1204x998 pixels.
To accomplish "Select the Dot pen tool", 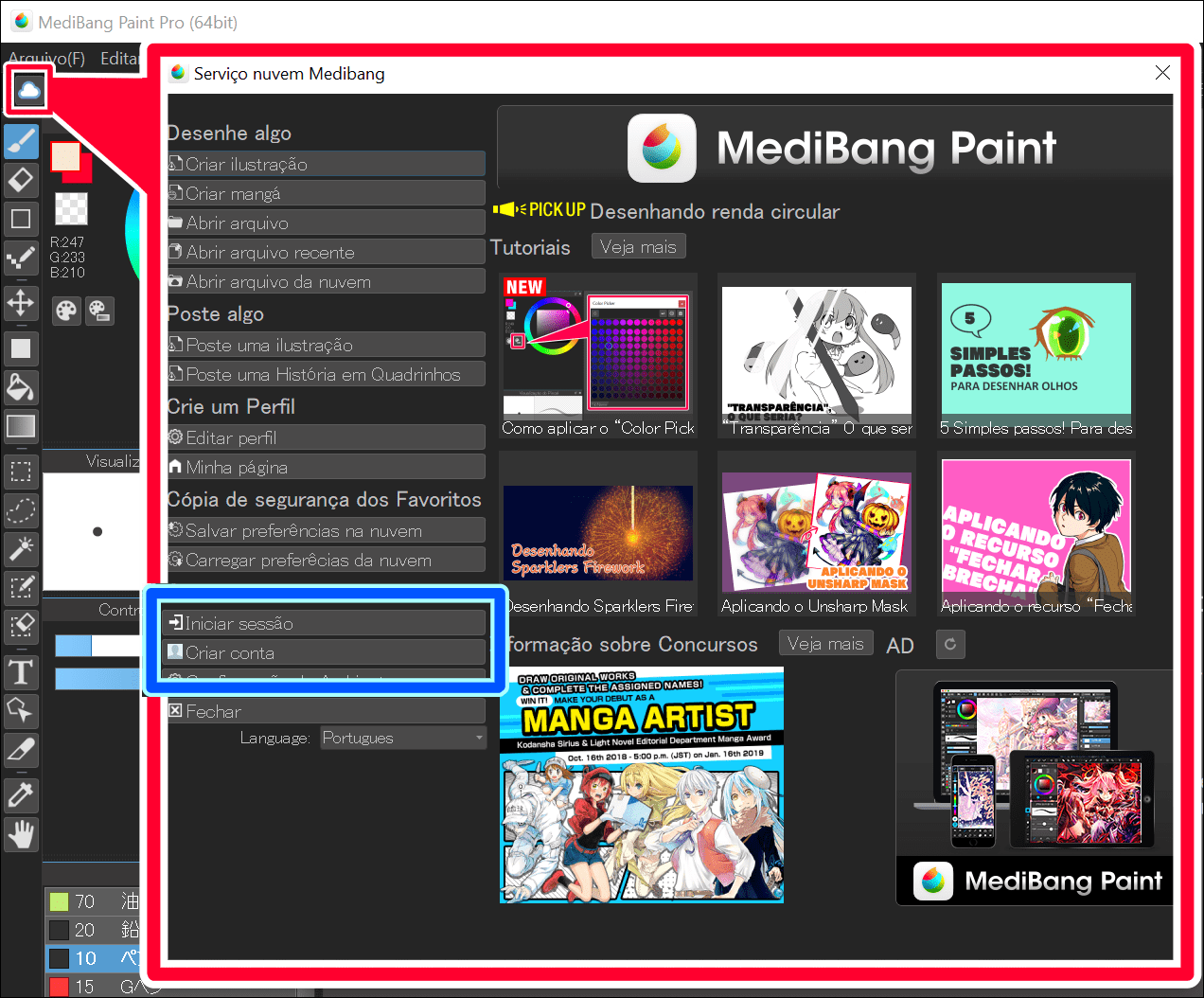I will (21, 257).
